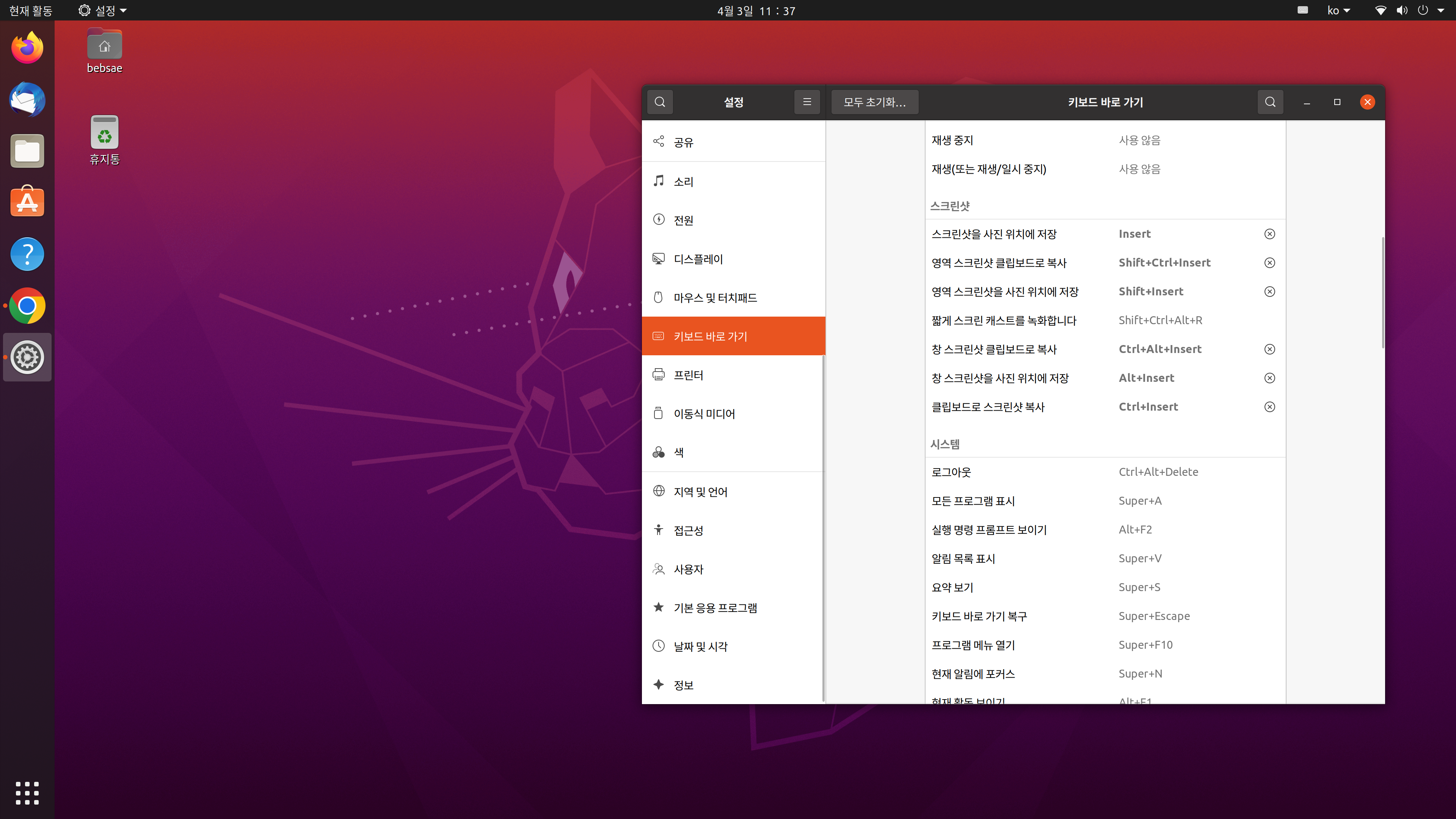Open Google Chrome from the dock
The height and width of the screenshot is (819, 1456).
coord(27,306)
